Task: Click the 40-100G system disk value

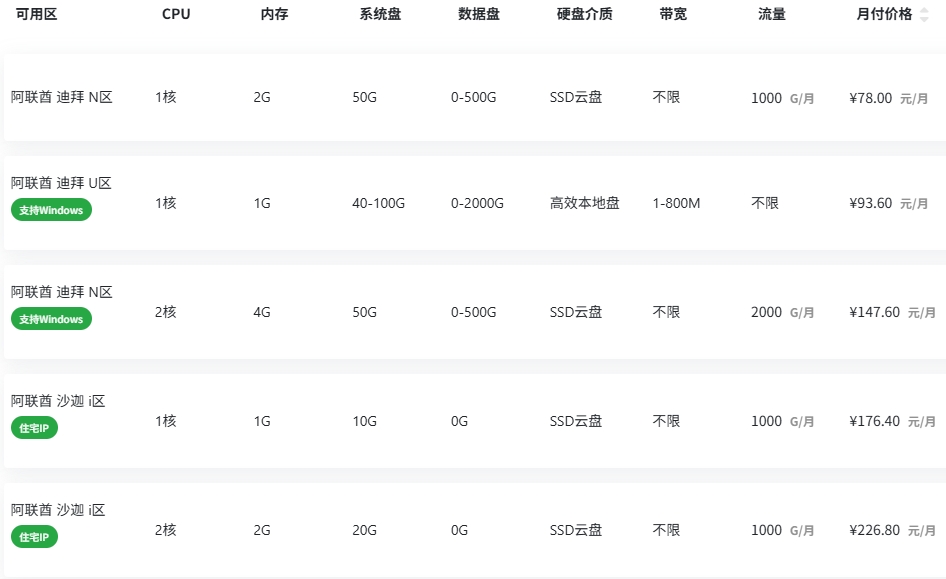Action: click(x=378, y=203)
